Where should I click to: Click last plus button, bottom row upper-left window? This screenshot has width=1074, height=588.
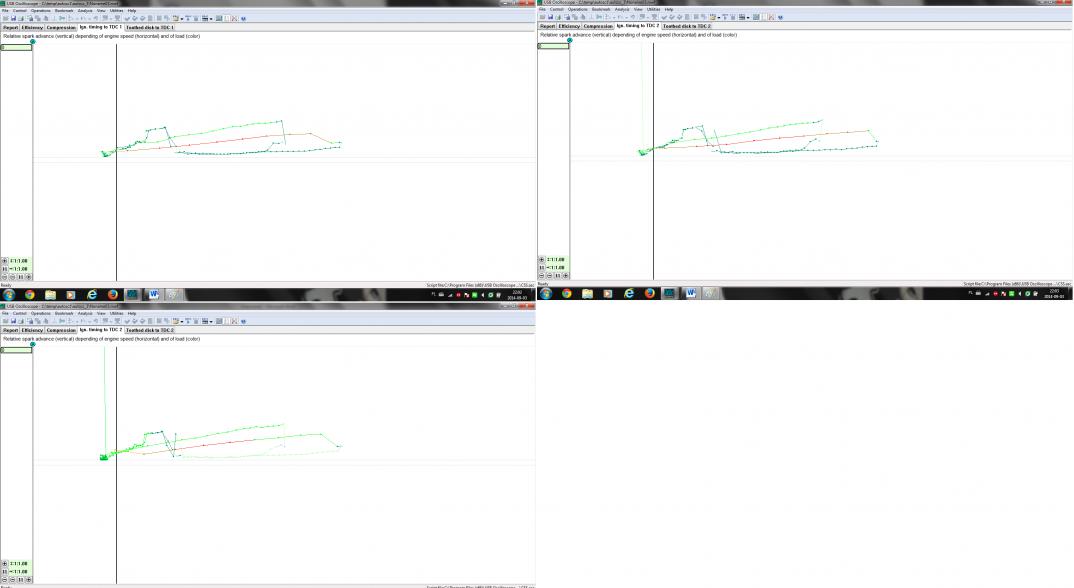29,277
